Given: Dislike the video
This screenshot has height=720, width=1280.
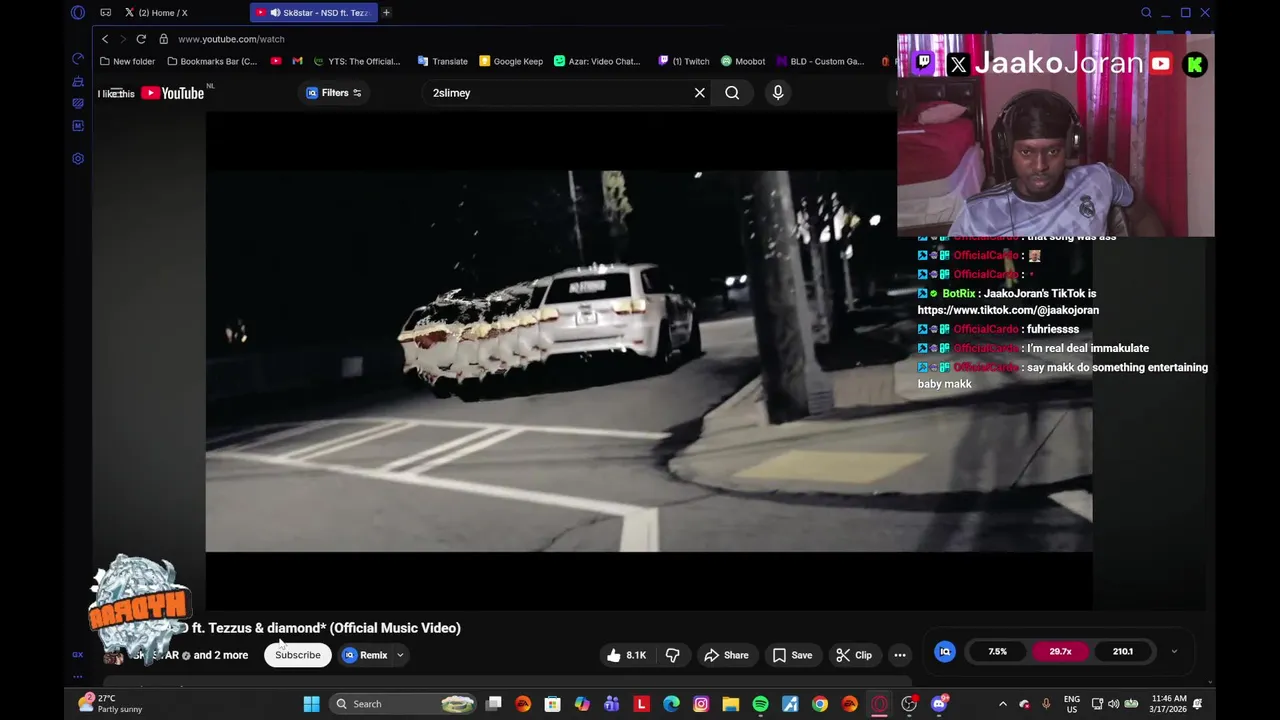Looking at the screenshot, I should click(672, 655).
